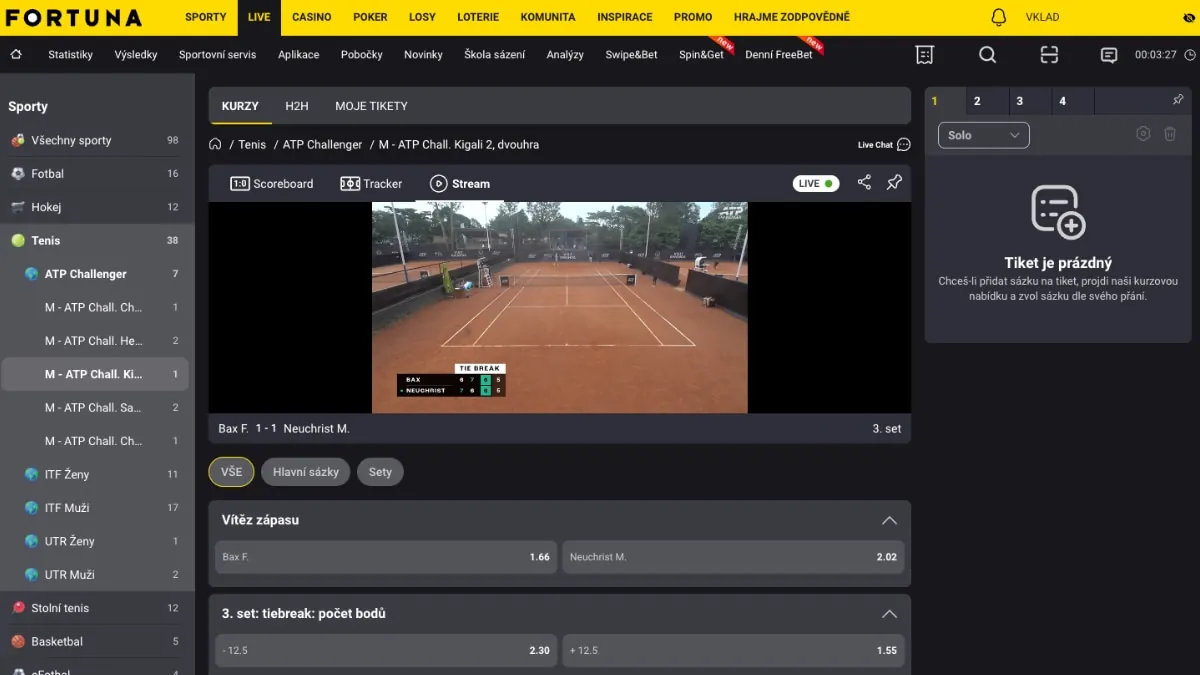The width and height of the screenshot is (1200, 675).
Task: Click the notification bell icon
Action: (997, 16)
